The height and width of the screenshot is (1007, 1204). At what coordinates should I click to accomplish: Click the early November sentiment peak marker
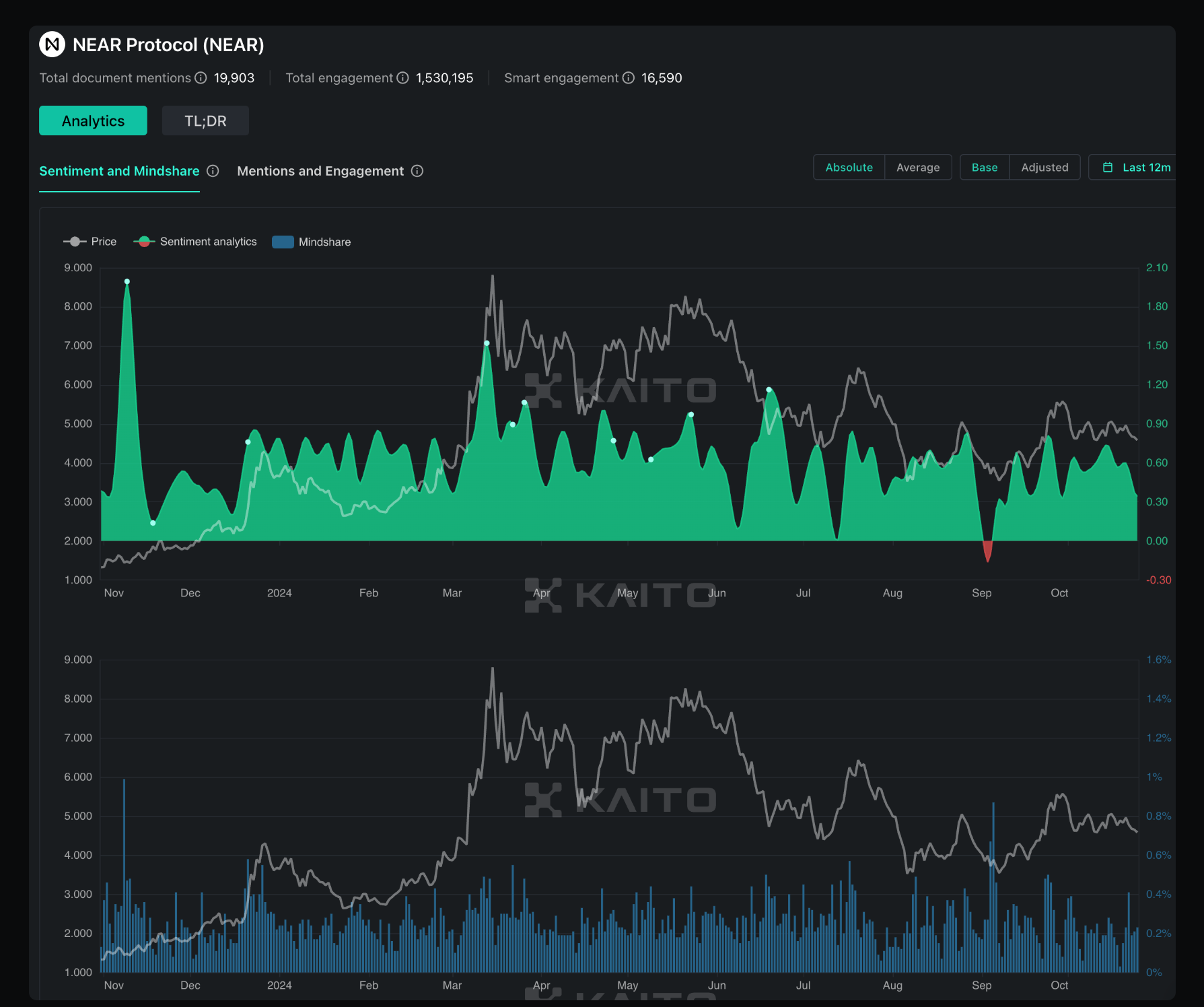click(127, 281)
